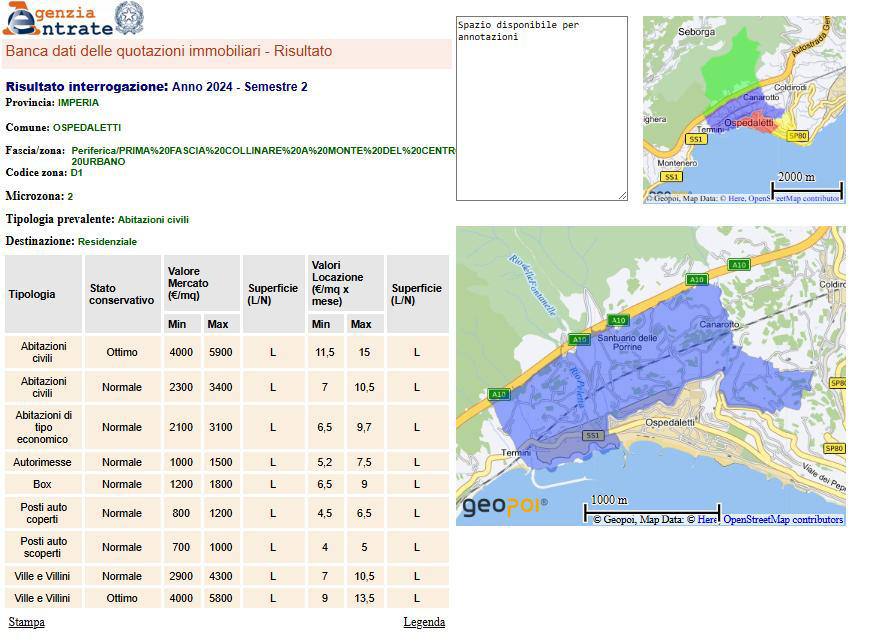
Task: Click the Canarotto label on large map
Action: [719, 325]
